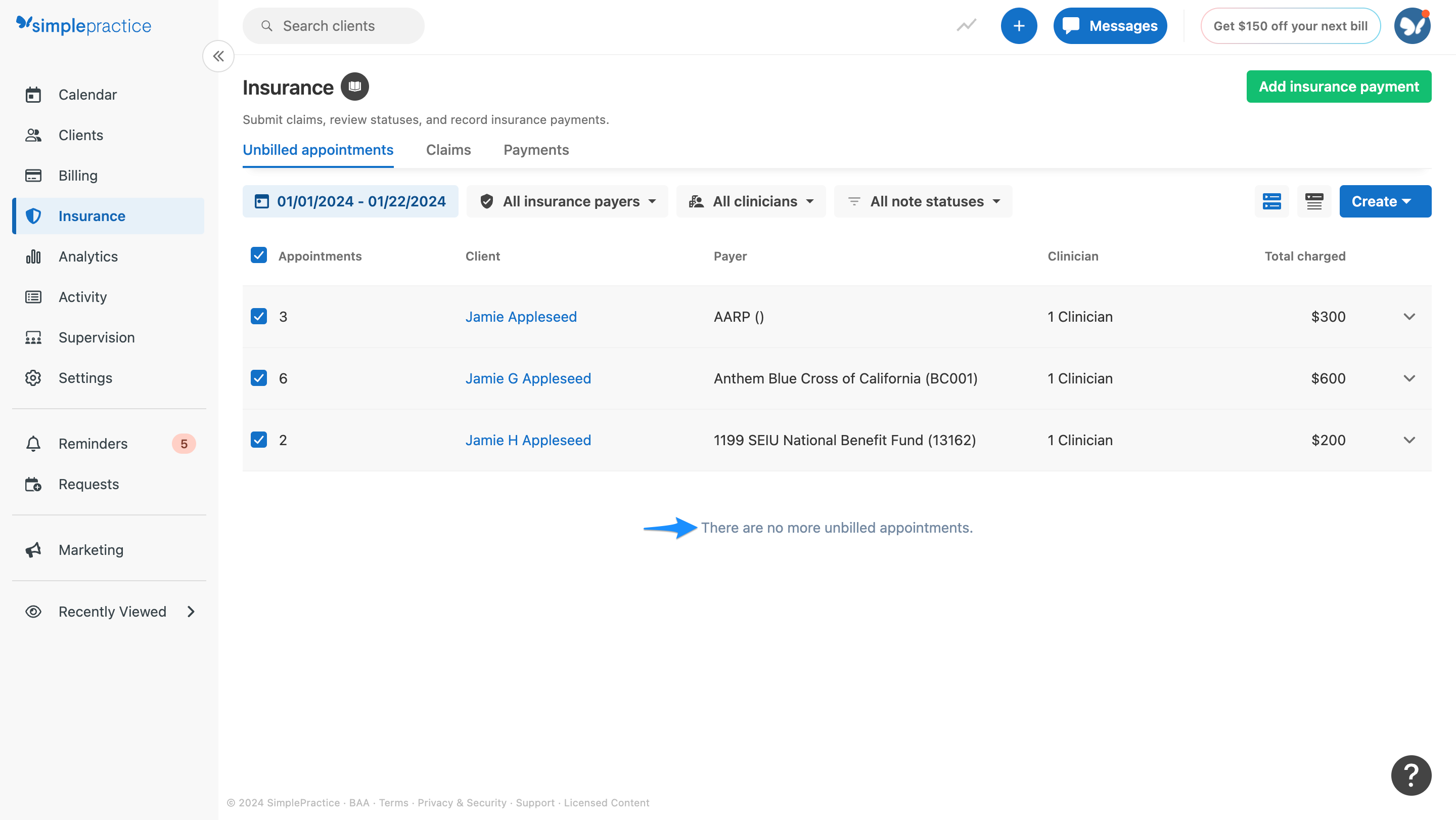Open Jamie H Appleseed client link
Screen dimensions: 1456x820
pyautogui.click(x=528, y=440)
